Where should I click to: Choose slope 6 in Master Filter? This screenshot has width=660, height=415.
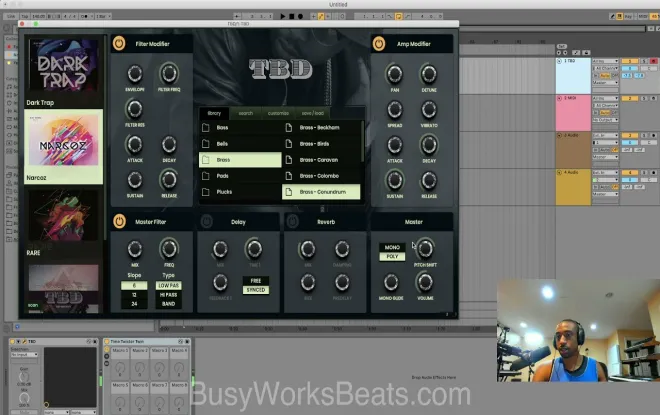134,285
